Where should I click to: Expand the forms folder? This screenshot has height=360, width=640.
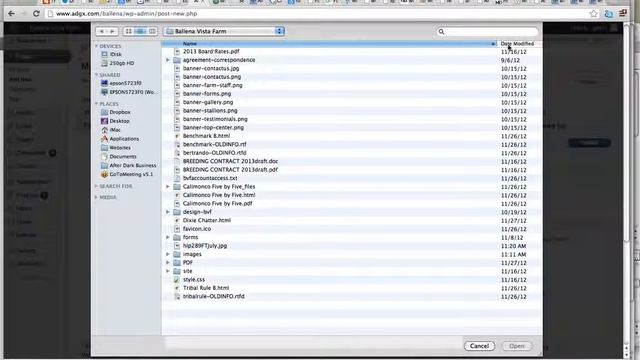pos(168,237)
